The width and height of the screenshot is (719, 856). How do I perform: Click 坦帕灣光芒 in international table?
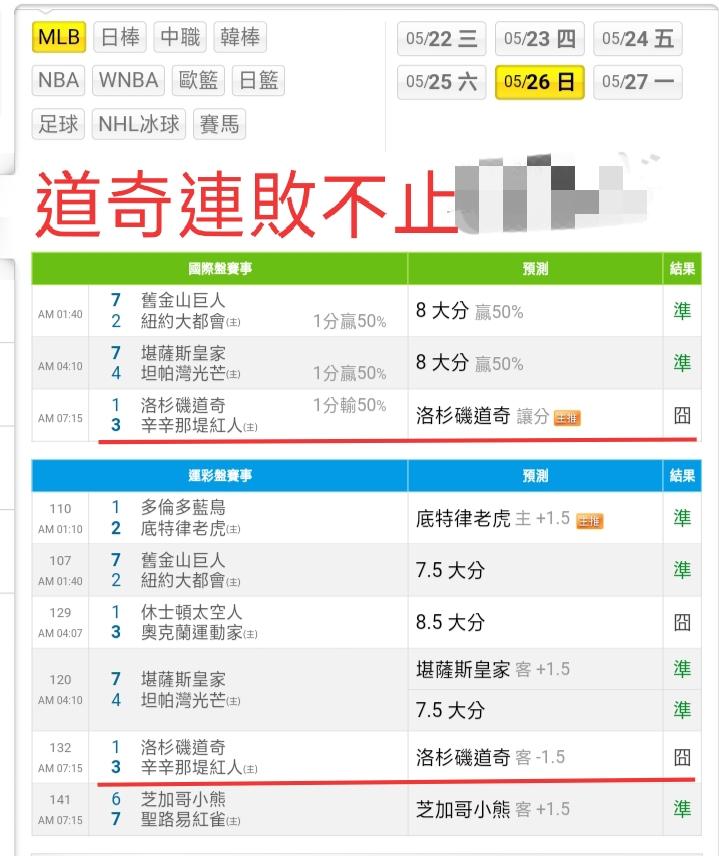pyautogui.click(x=183, y=373)
